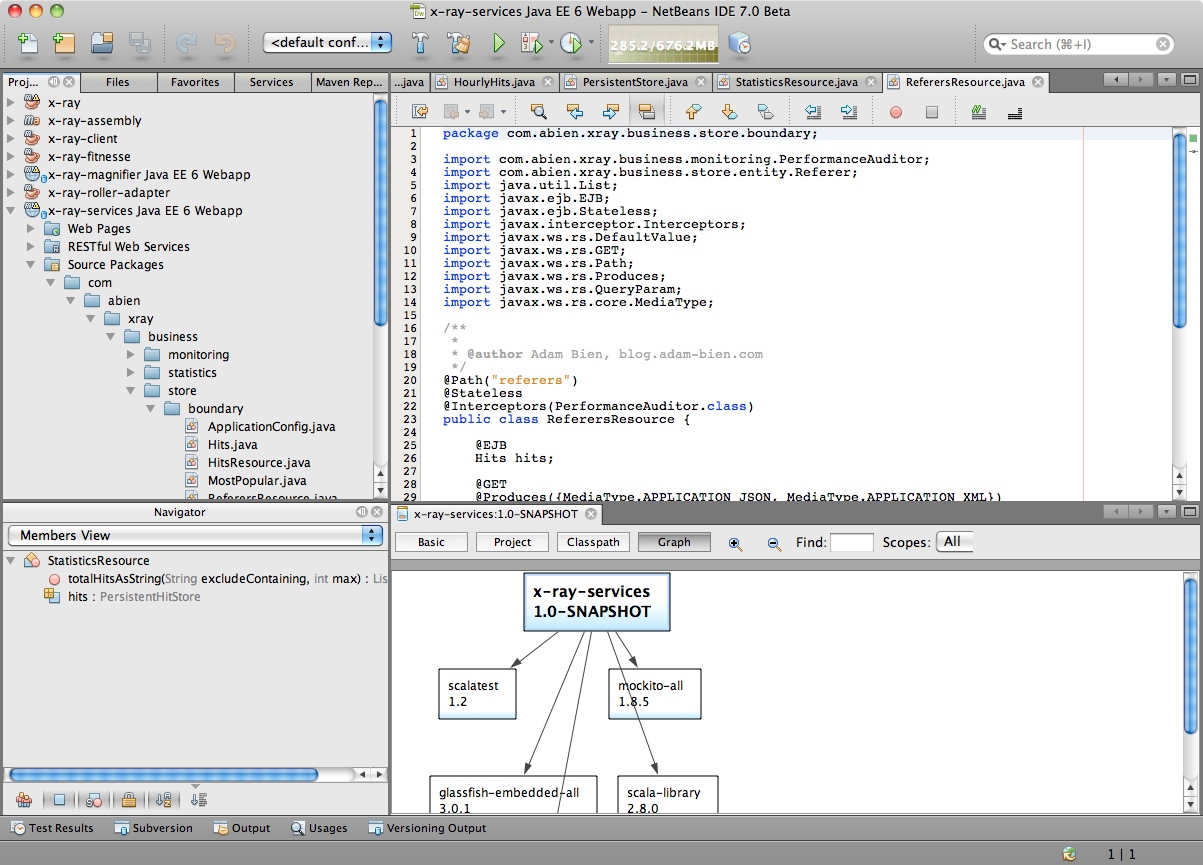Click the Profile Main Project clock icon
Screen dimensions: 1203x865
570,43
